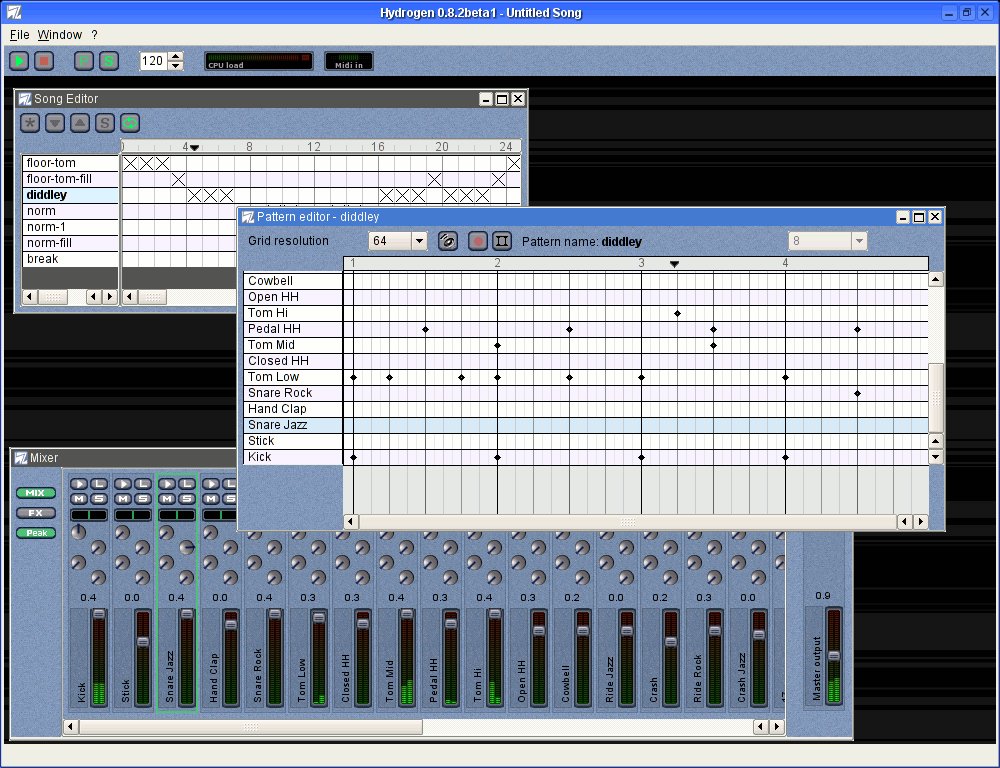This screenshot has height=768, width=1000.
Task: Open the Grid resolution dropdown
Action: 418,241
